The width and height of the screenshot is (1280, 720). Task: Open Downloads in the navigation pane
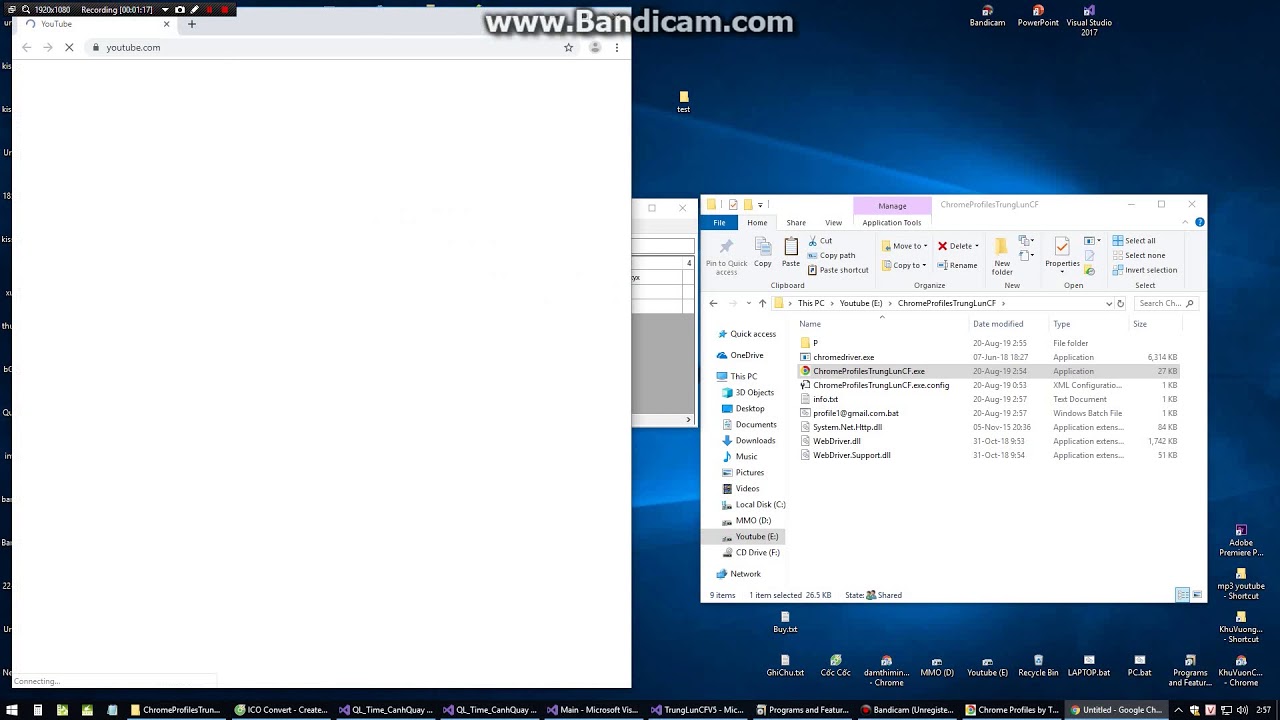coord(755,441)
